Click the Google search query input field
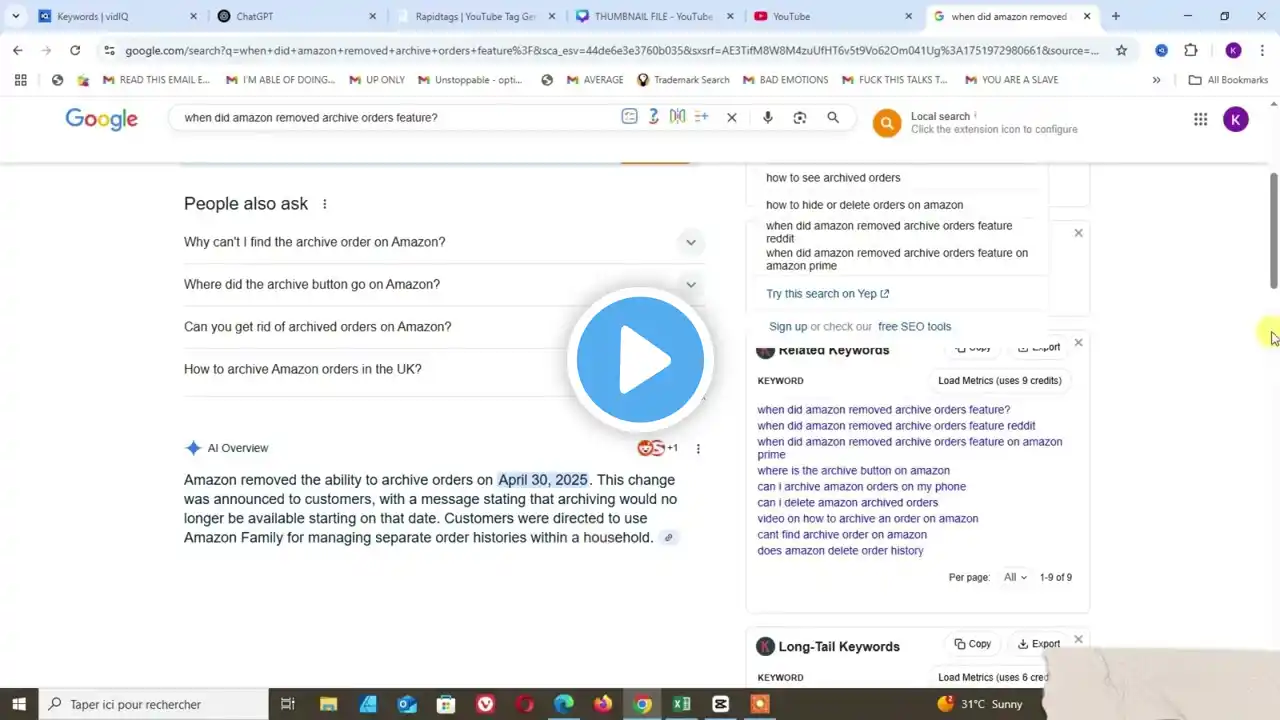This screenshot has height=720, width=1280. coord(395,118)
